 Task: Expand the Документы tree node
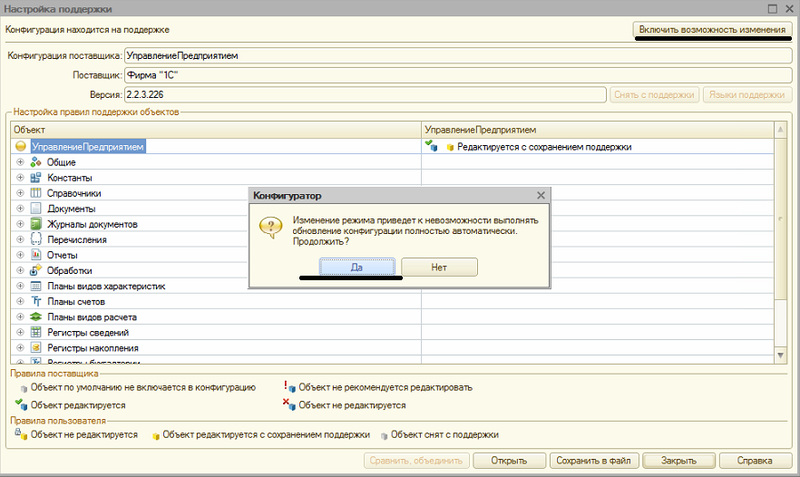20,209
